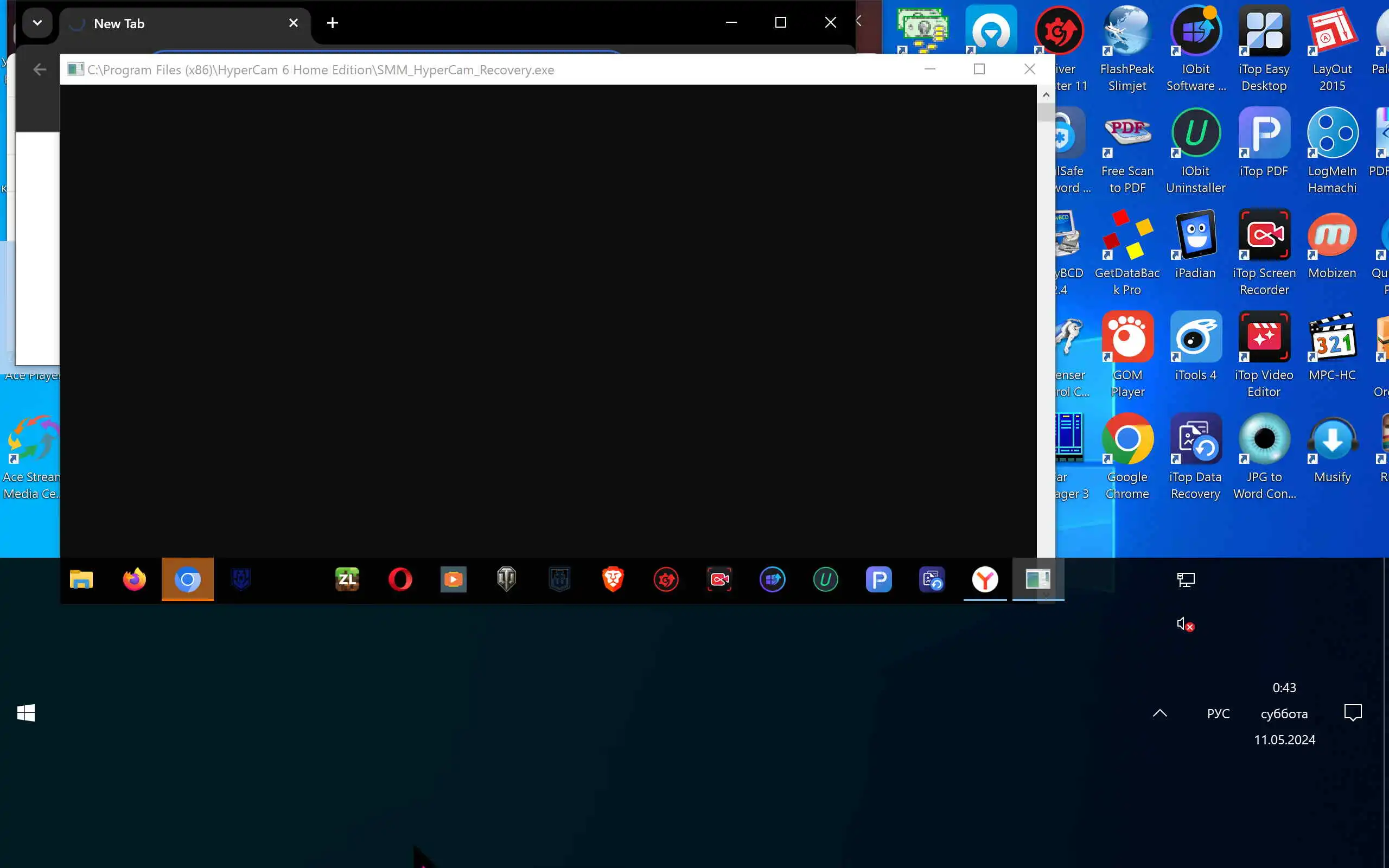Show hidden system tray icons

(1159, 713)
